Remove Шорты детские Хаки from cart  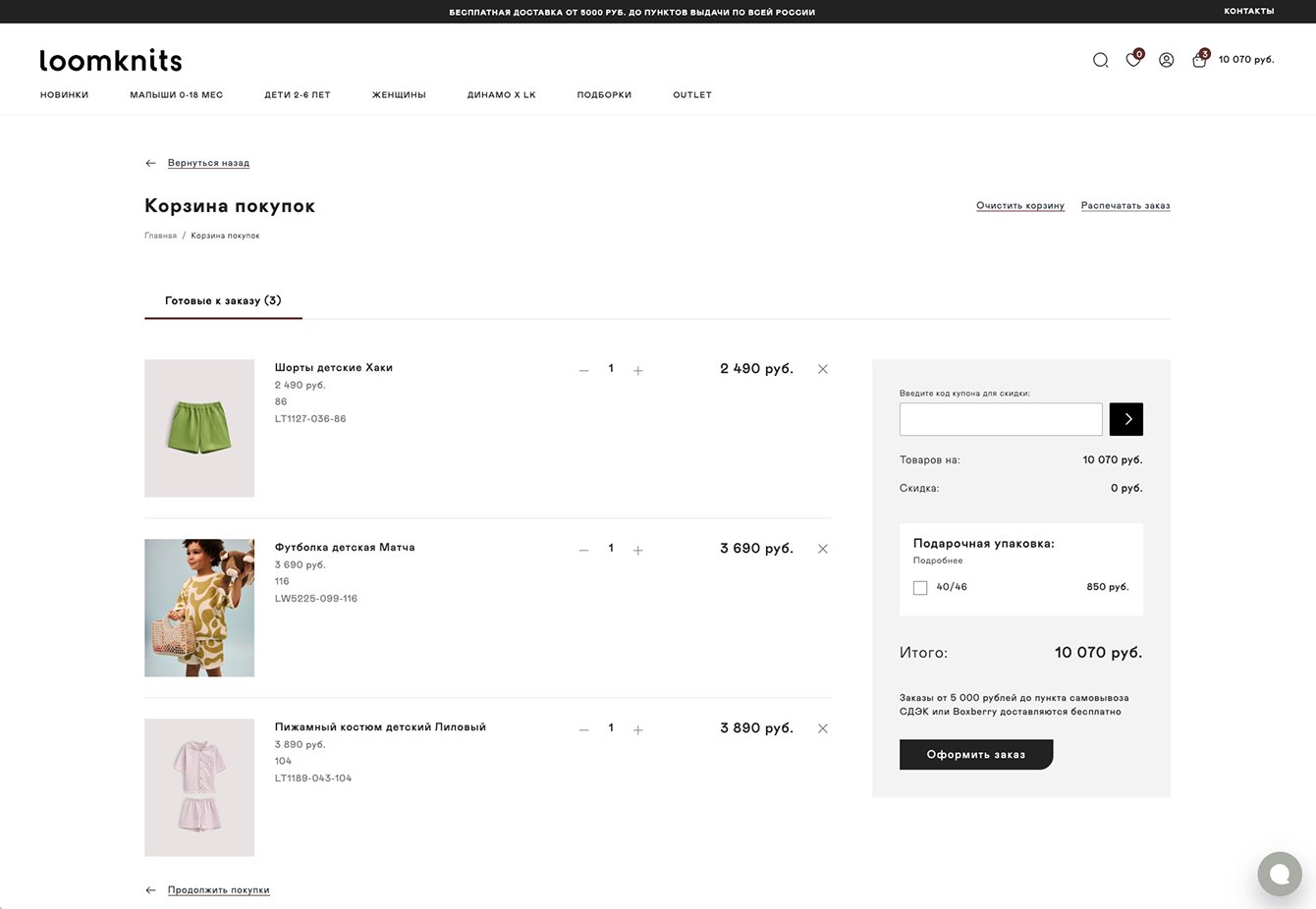click(x=823, y=369)
